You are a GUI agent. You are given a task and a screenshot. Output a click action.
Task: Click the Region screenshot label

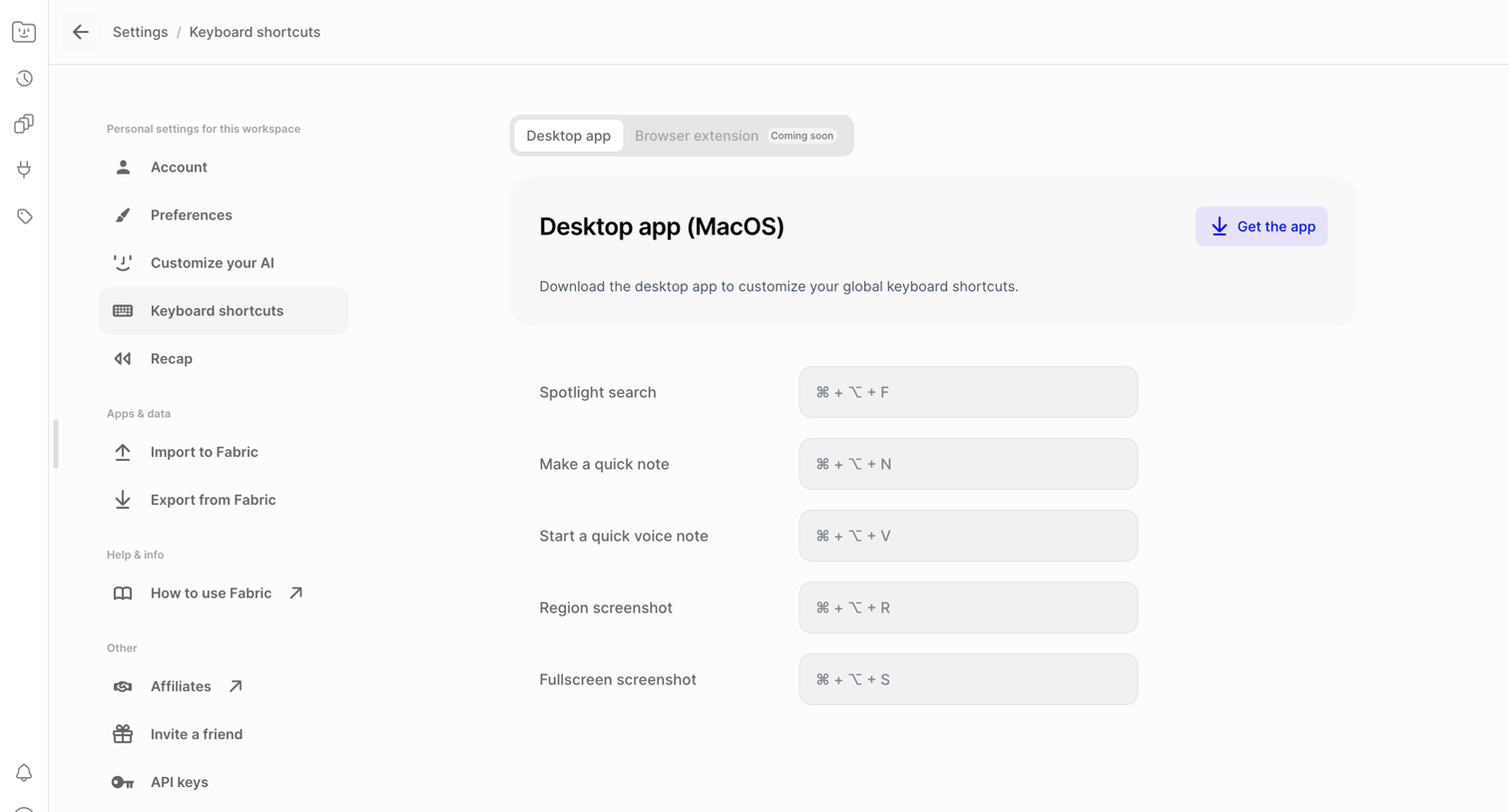tap(606, 608)
